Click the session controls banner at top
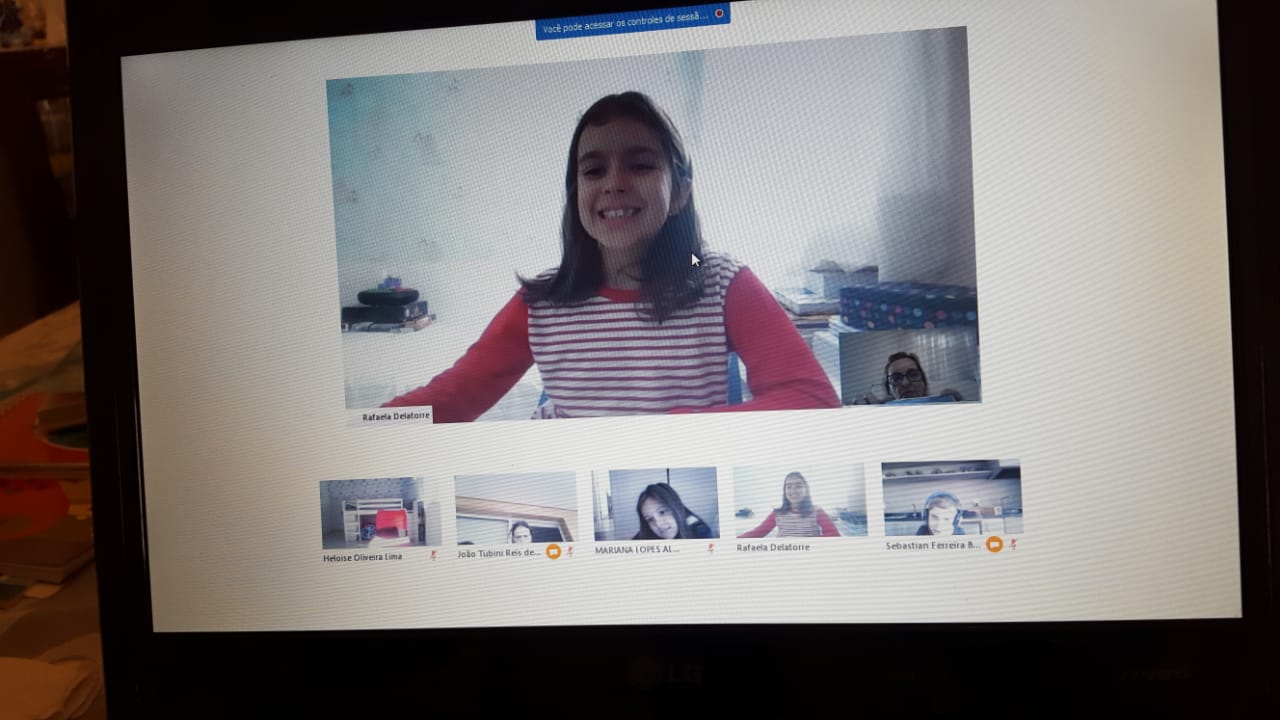Viewport: 1280px width, 720px height. pyautogui.click(x=632, y=22)
